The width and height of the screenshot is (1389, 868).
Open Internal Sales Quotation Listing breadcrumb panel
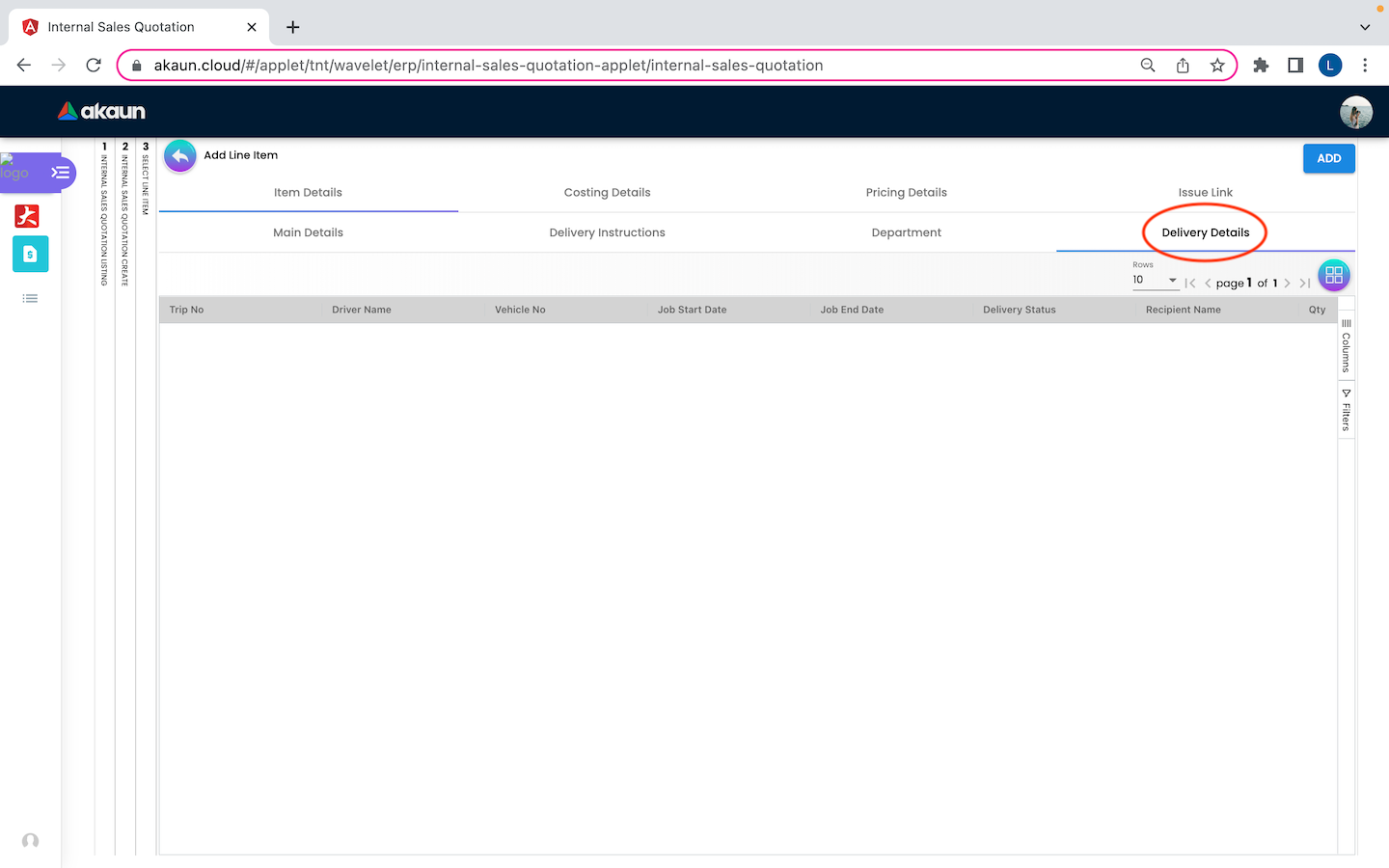pyautogui.click(x=104, y=213)
